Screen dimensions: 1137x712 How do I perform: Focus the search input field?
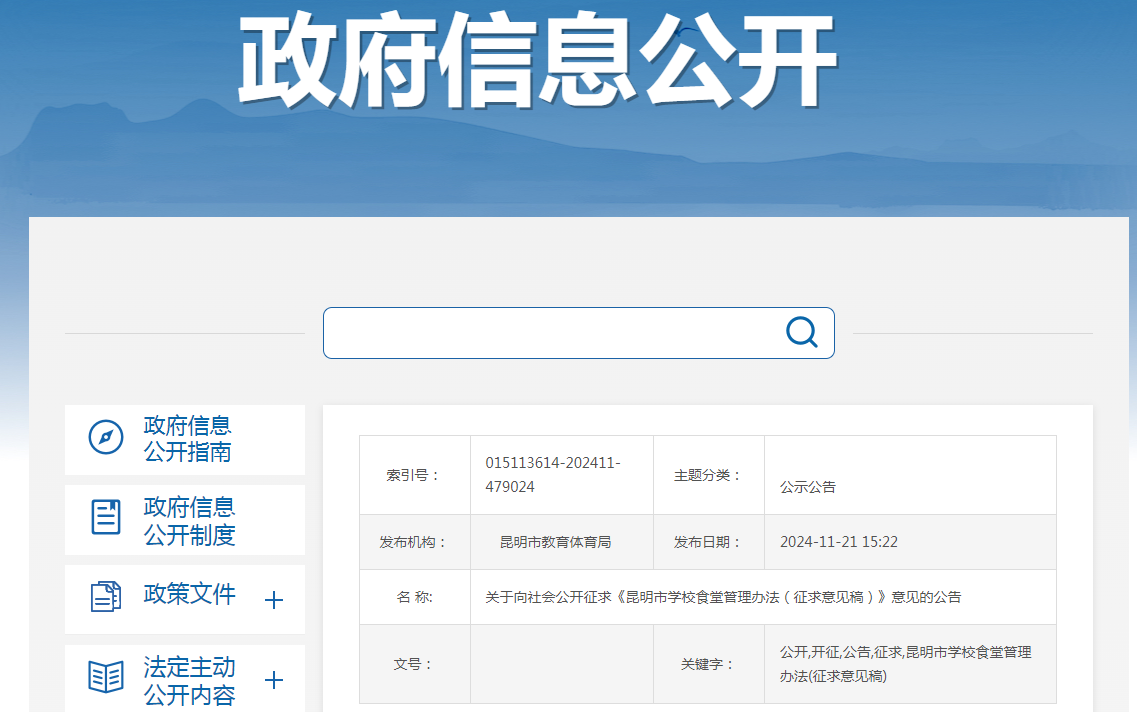pyautogui.click(x=579, y=333)
